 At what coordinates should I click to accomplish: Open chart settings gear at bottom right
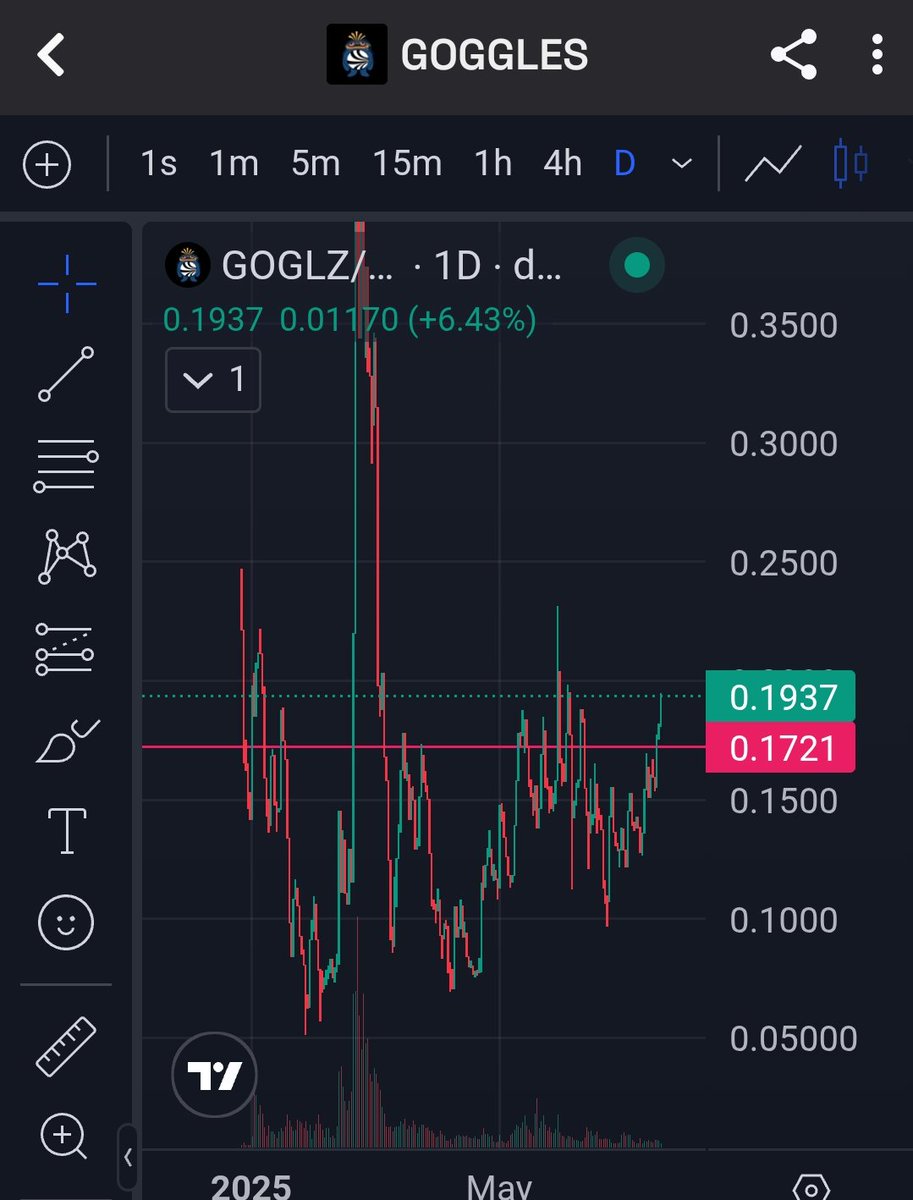(810, 1189)
